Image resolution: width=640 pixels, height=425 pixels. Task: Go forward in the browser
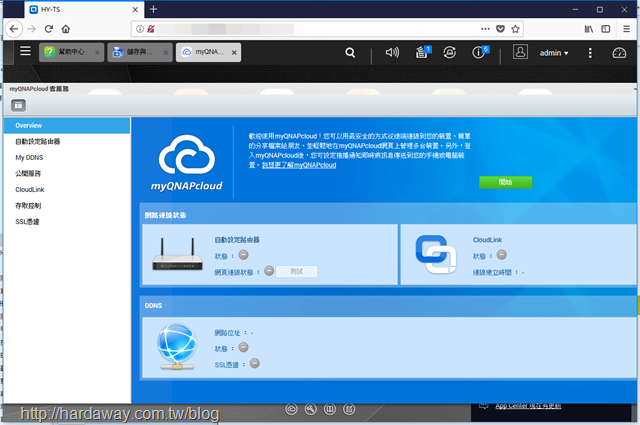coord(31,29)
